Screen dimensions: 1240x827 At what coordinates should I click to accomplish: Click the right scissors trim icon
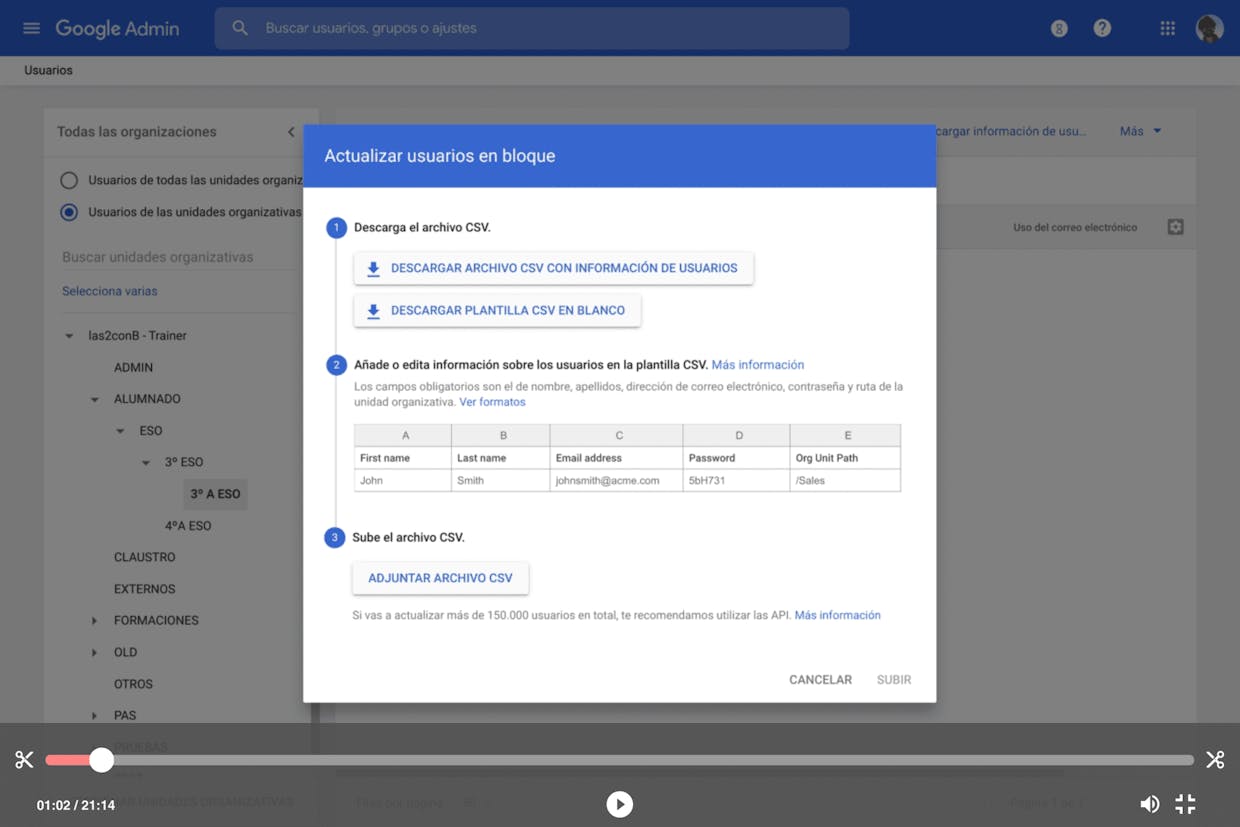(1215, 760)
